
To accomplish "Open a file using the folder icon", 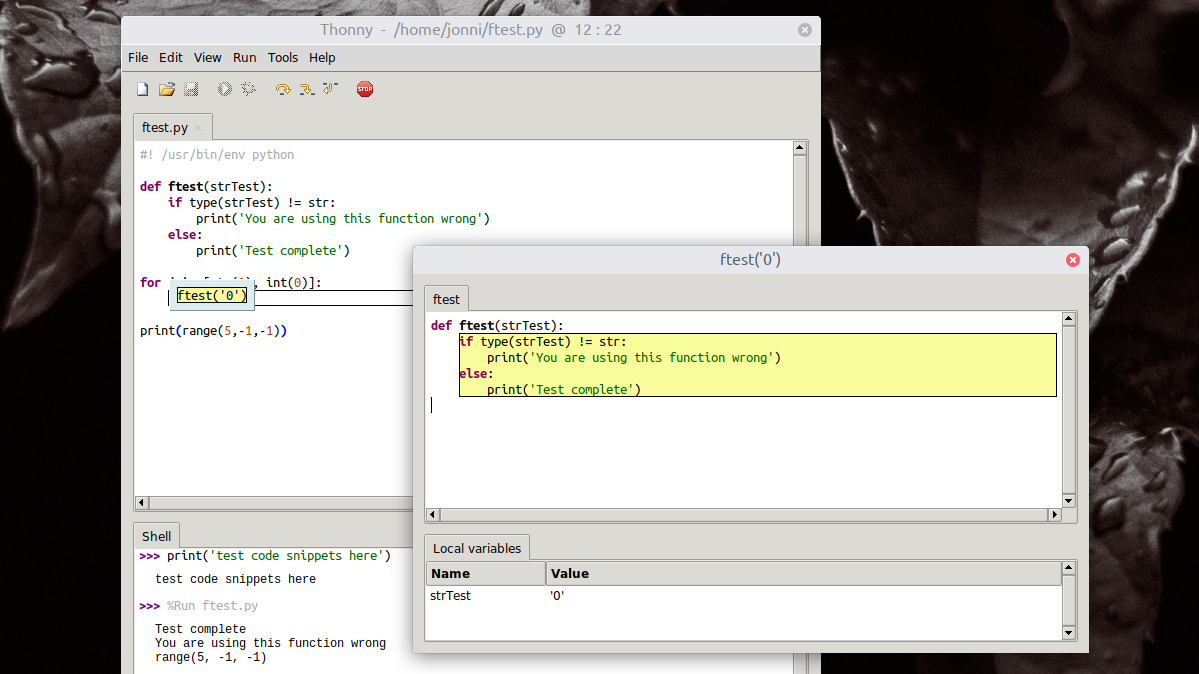I will point(167,90).
